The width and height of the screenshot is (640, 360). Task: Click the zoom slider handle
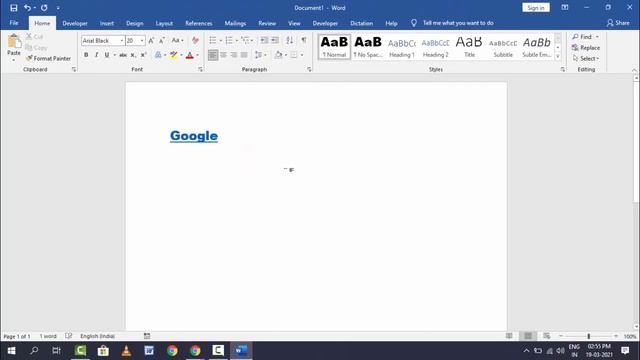pos(589,336)
